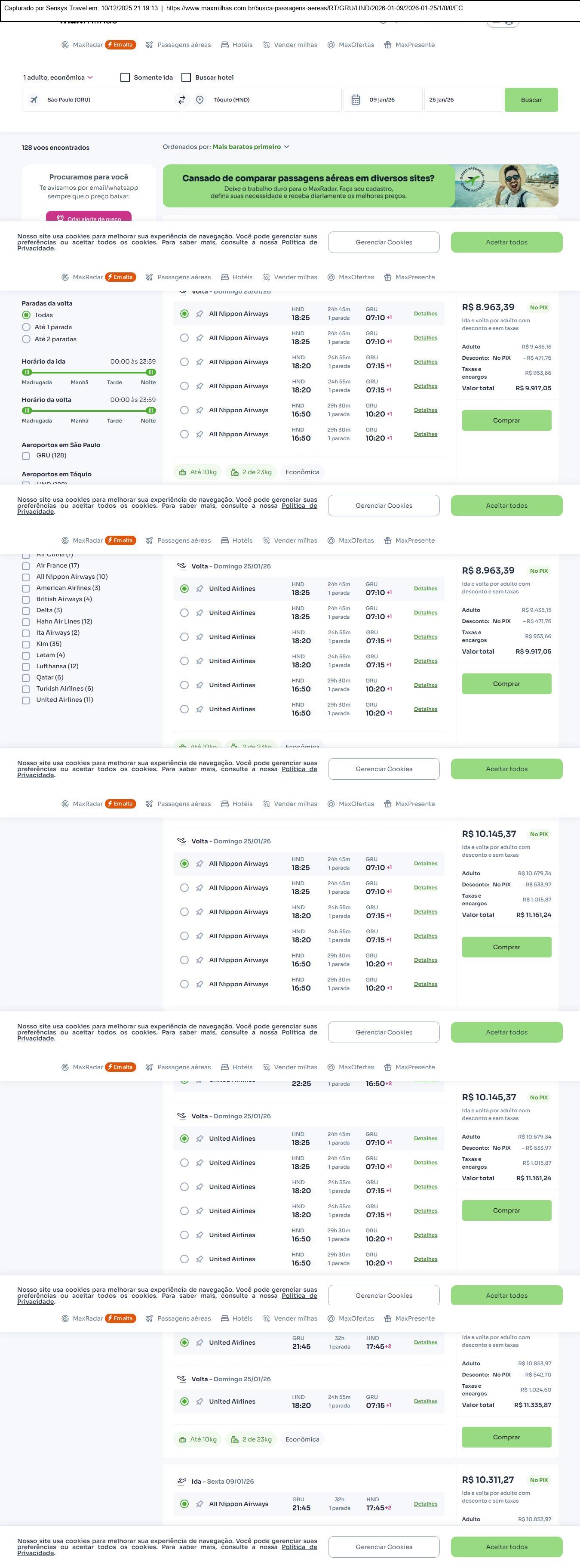Choose Até 2 paradas for return stops

(26, 339)
